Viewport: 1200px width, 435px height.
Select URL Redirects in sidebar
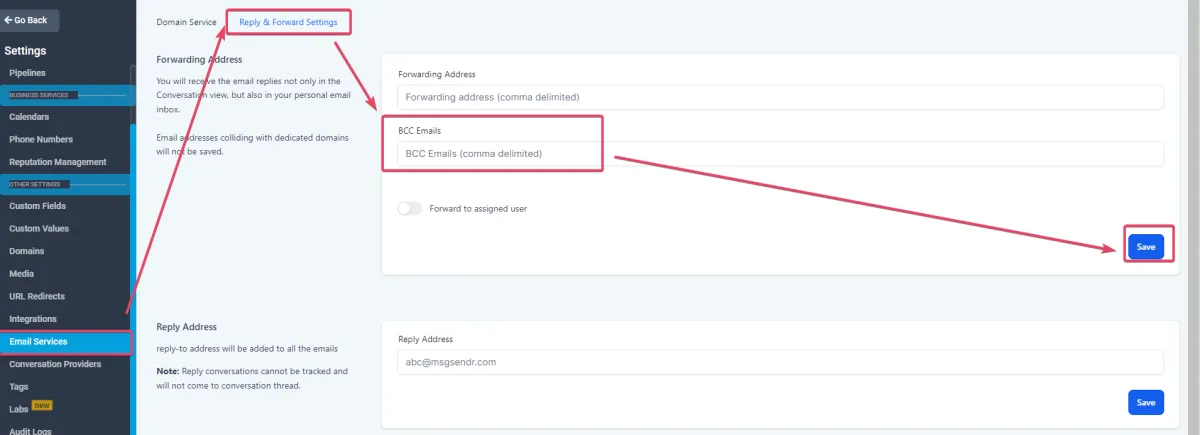click(x=39, y=296)
